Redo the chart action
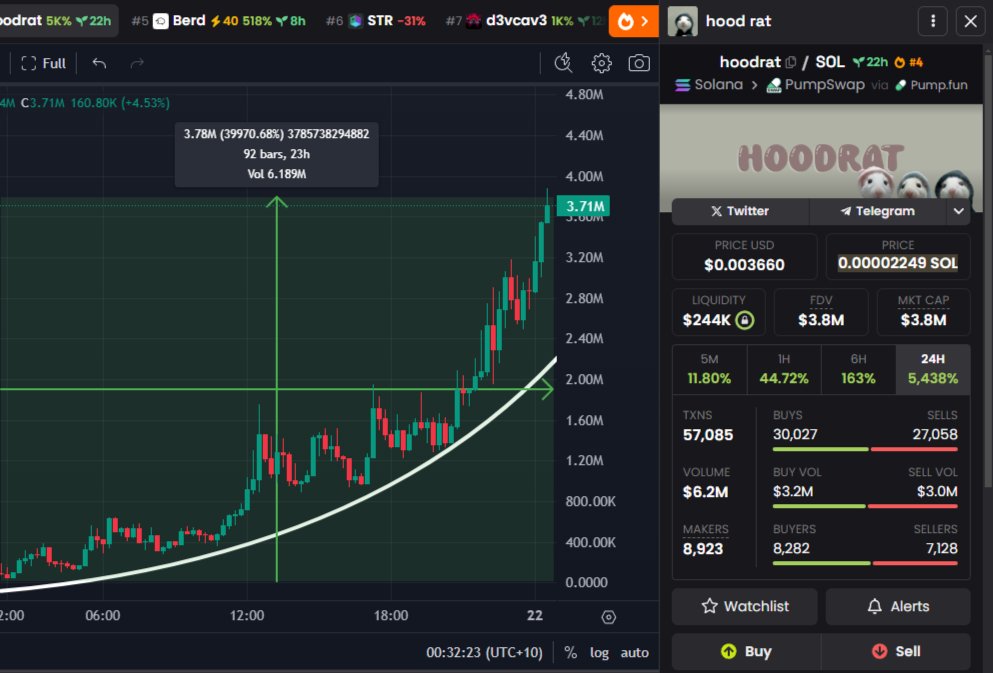 (137, 63)
